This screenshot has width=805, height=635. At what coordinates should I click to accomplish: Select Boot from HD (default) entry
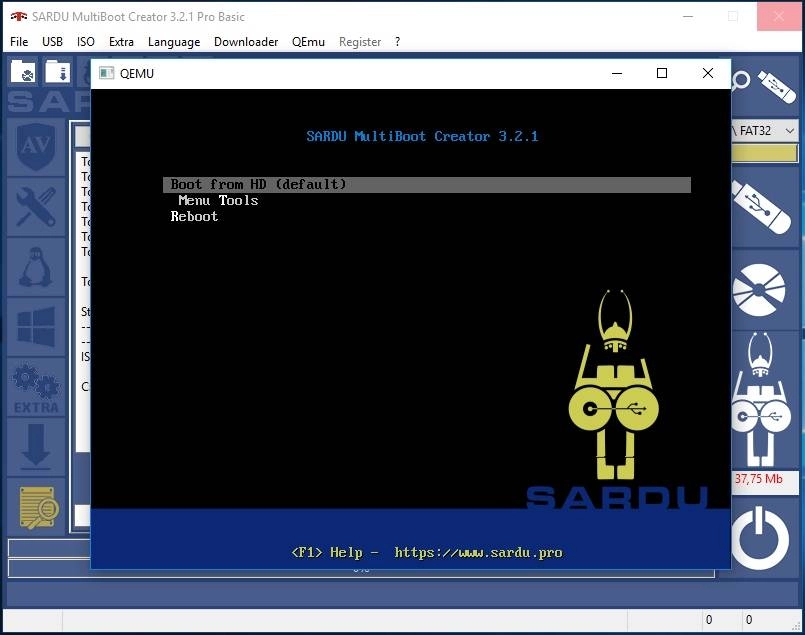(427, 184)
